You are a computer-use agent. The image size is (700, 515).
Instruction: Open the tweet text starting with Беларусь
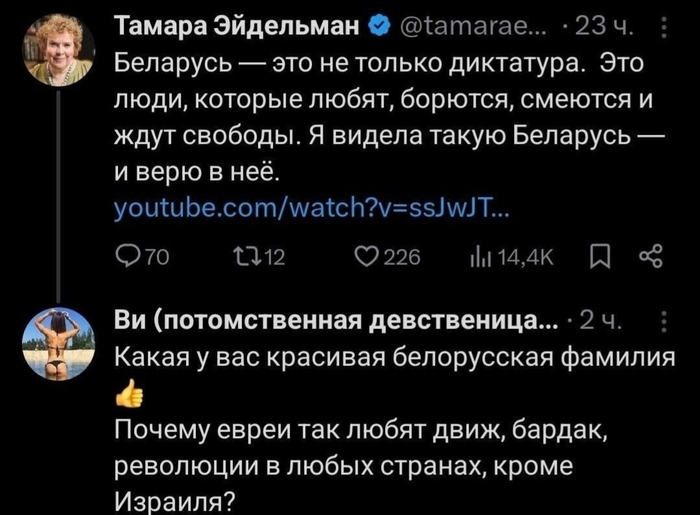point(380,119)
